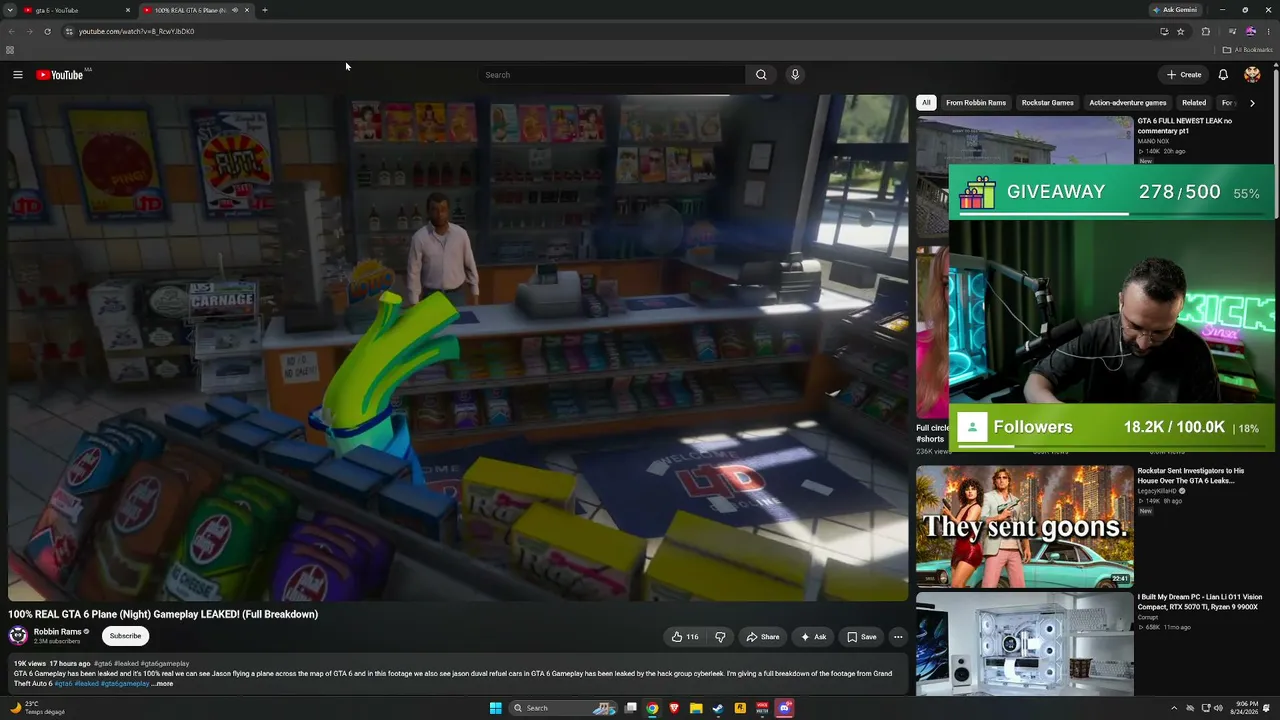Image resolution: width=1280 pixels, height=720 pixels.
Task: Click the browser address bar URL
Action: pyautogui.click(x=137, y=31)
